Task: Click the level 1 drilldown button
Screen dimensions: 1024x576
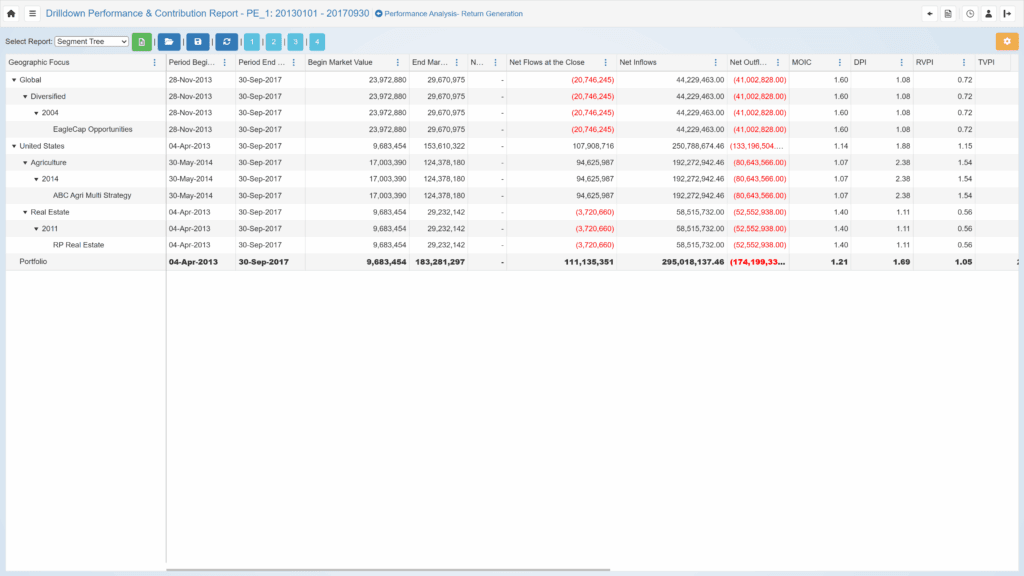Action: pyautogui.click(x=251, y=42)
